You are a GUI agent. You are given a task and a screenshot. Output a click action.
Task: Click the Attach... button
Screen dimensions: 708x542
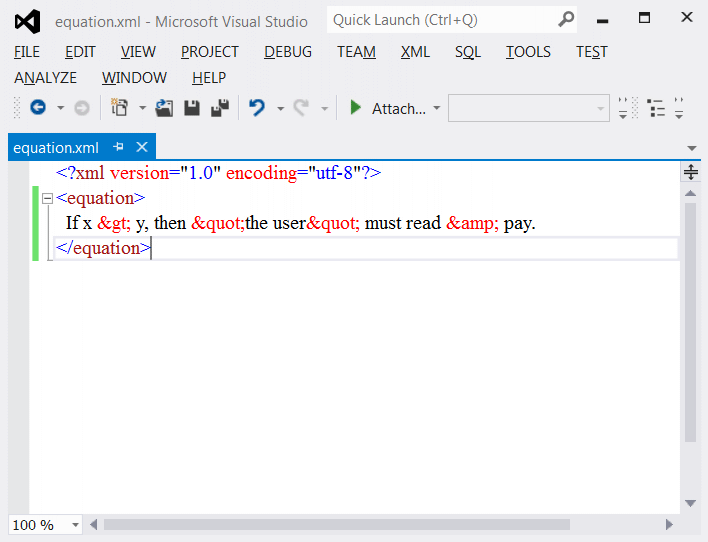[399, 108]
